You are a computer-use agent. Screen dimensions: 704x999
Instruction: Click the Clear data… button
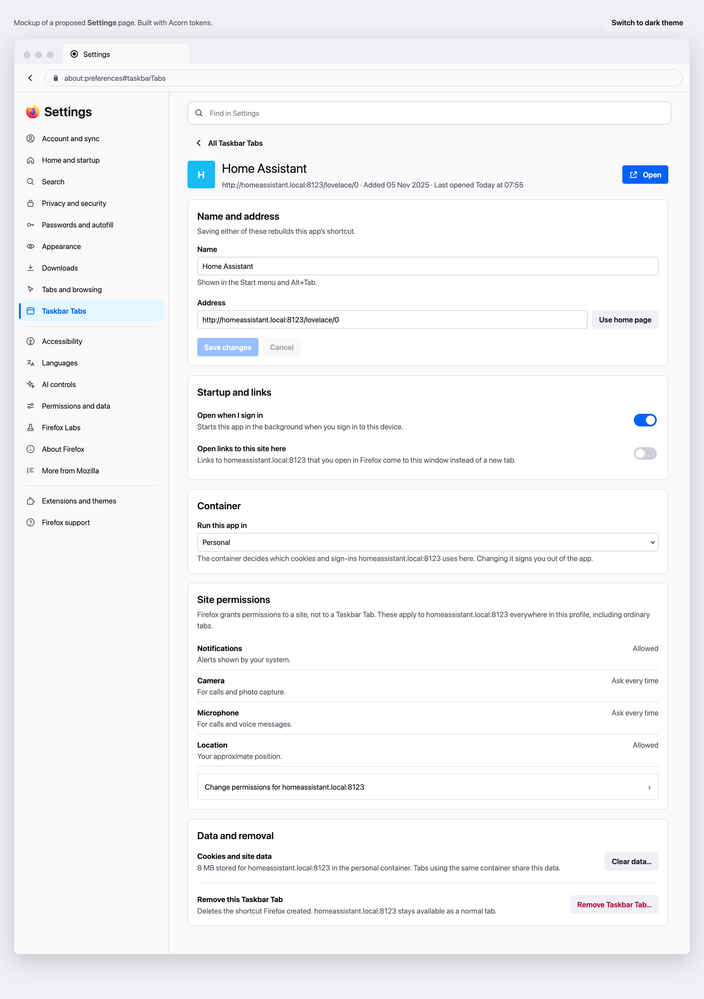click(x=631, y=861)
